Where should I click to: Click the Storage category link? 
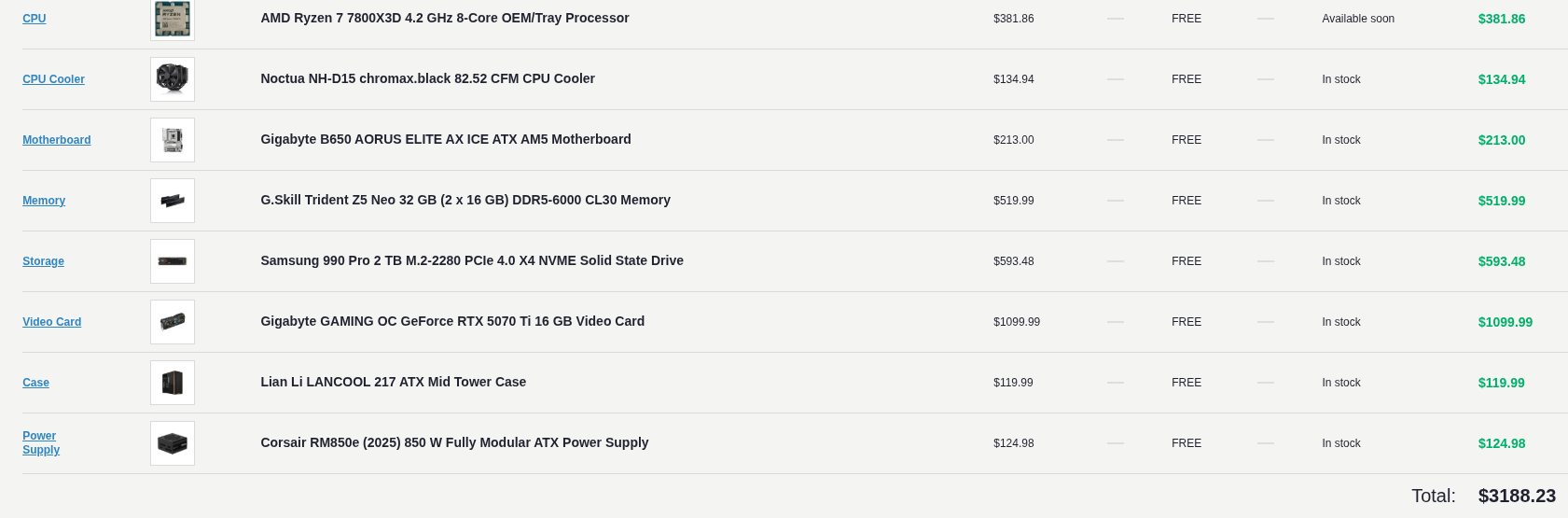pyautogui.click(x=43, y=261)
